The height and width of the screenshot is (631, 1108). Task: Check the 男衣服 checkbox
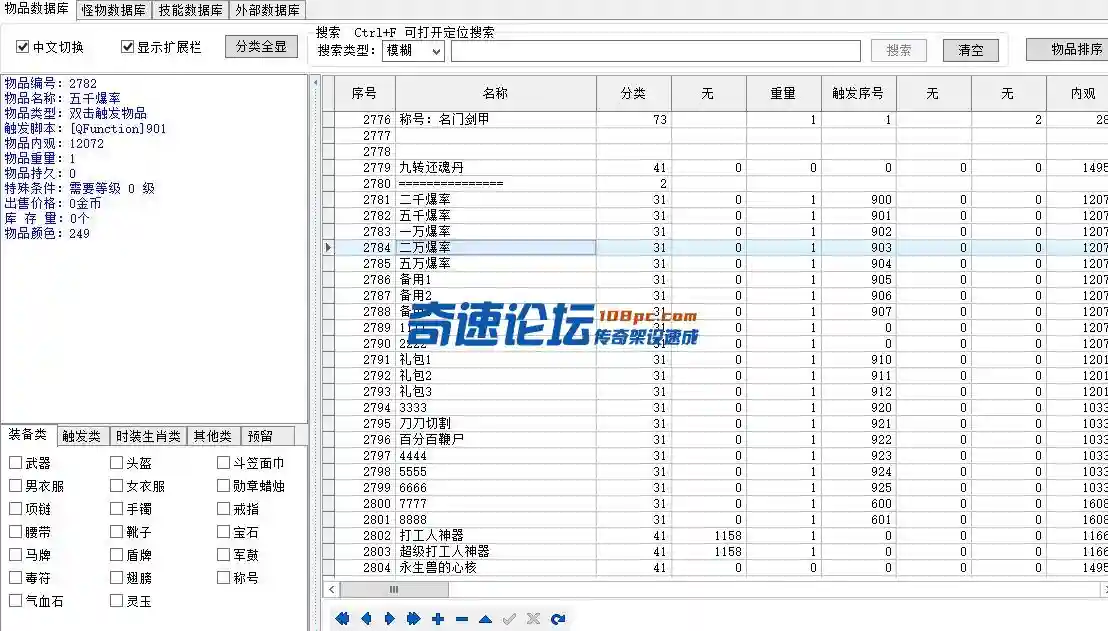click(16, 485)
